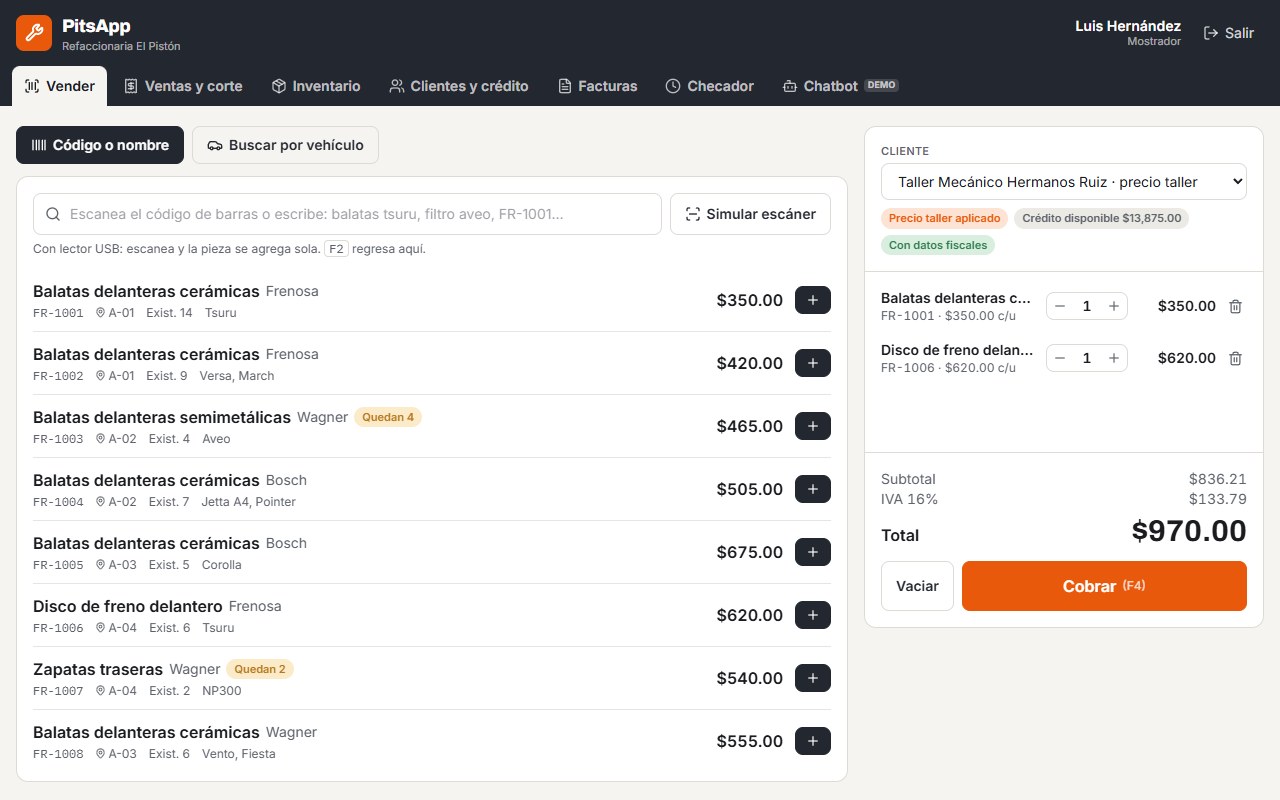Select Código o nombre search mode

[100, 145]
